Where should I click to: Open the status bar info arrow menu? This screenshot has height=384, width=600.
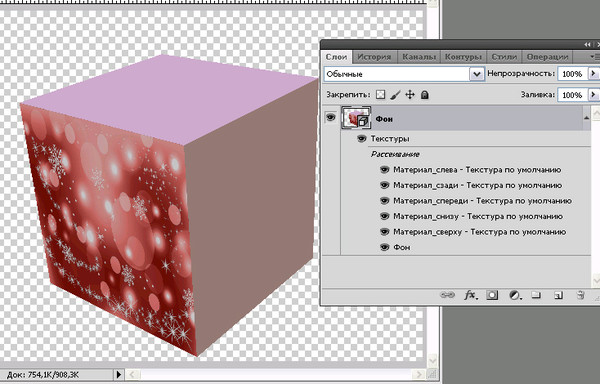[119, 374]
